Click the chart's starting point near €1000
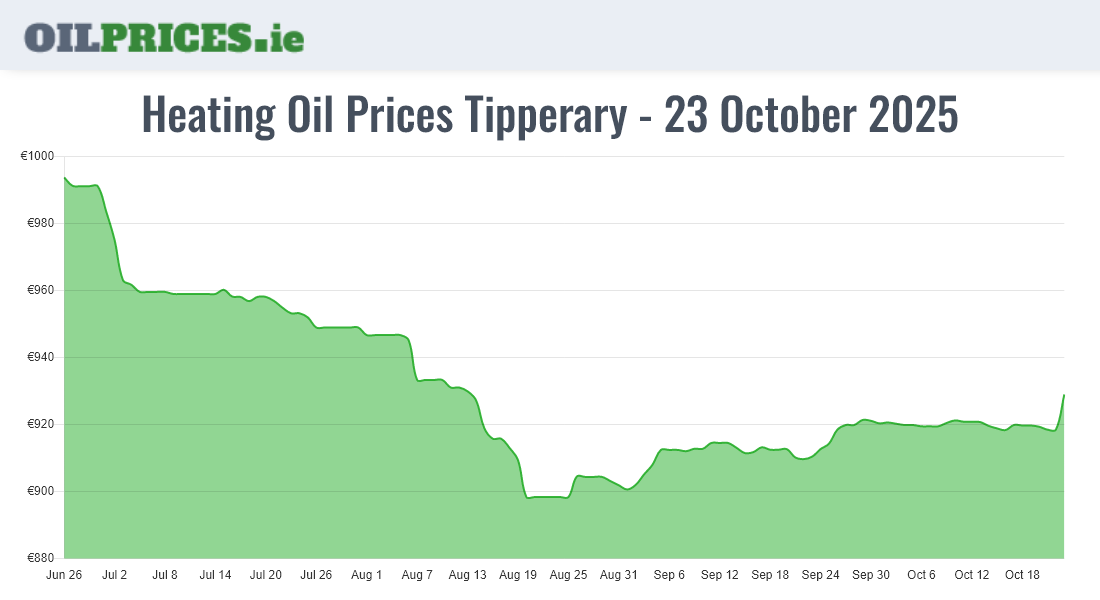 65,178
